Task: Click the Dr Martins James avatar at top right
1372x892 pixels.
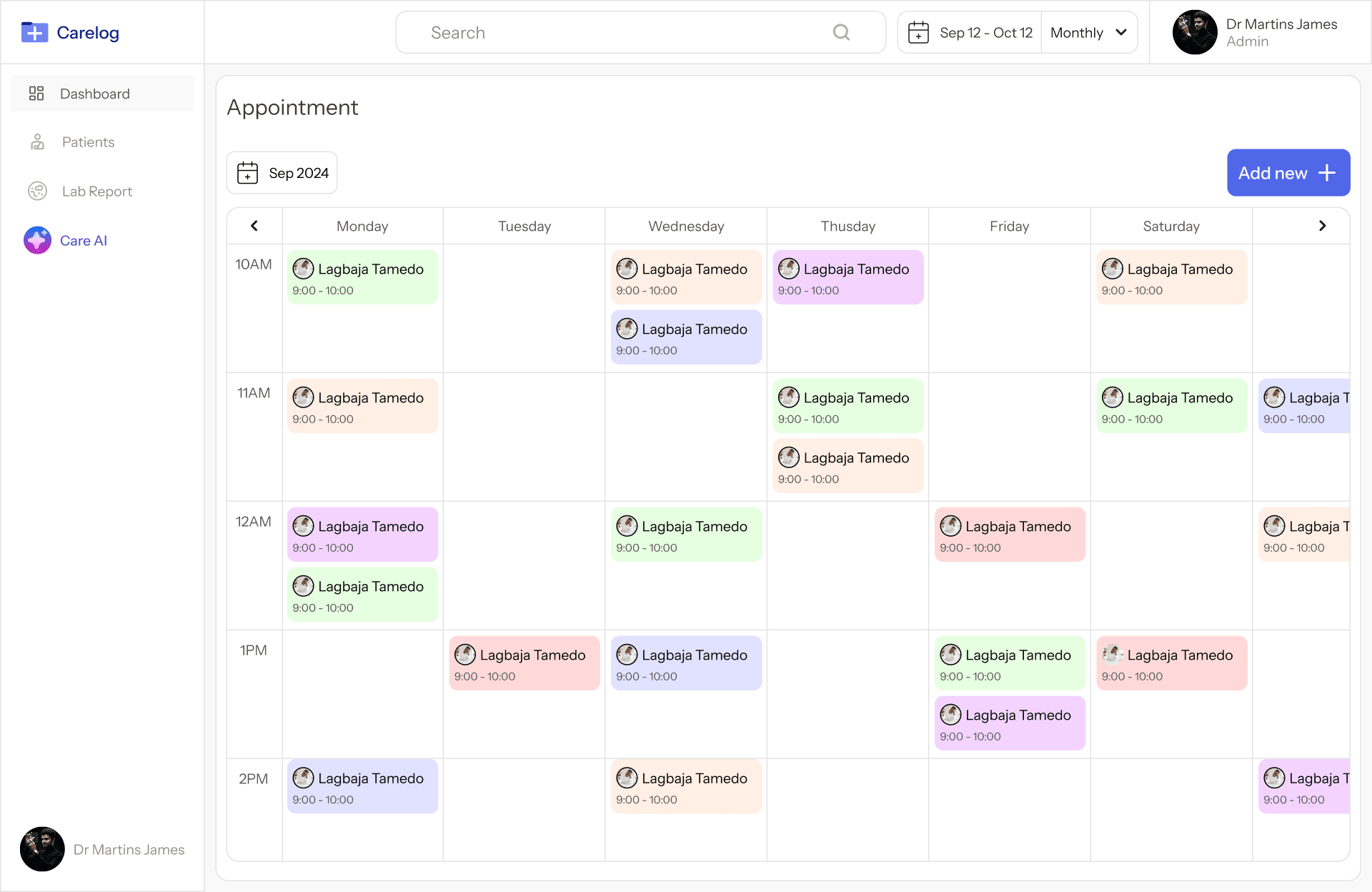Action: click(x=1195, y=32)
